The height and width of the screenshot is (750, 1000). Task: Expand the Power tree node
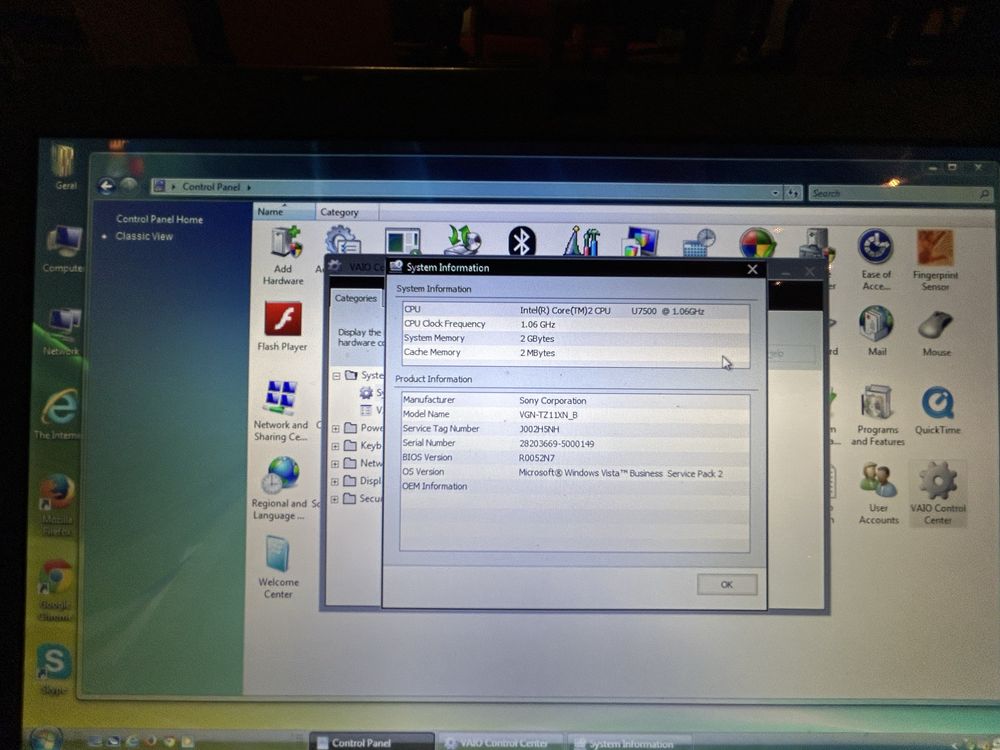[335, 429]
